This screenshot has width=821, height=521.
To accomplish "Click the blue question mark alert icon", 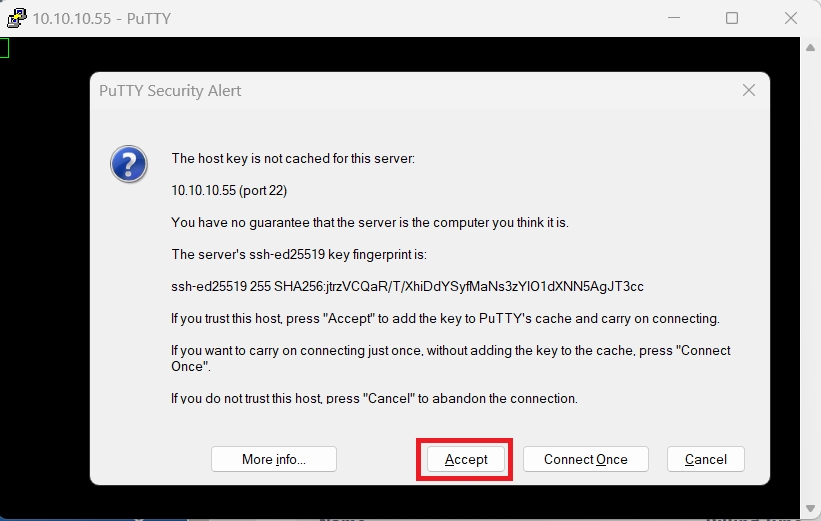I will 129,163.
